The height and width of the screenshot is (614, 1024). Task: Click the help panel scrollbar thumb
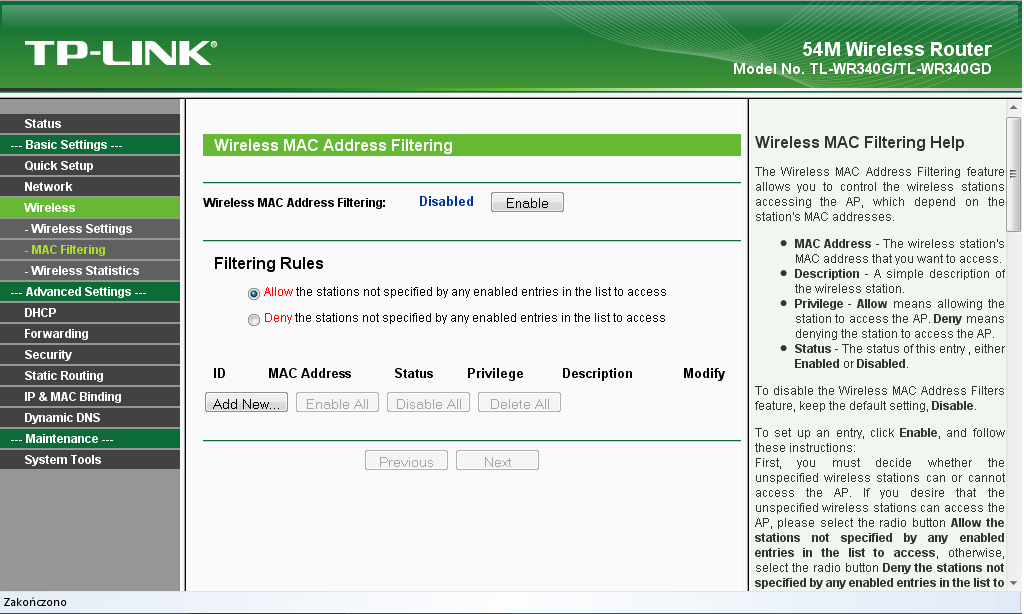point(1014,174)
